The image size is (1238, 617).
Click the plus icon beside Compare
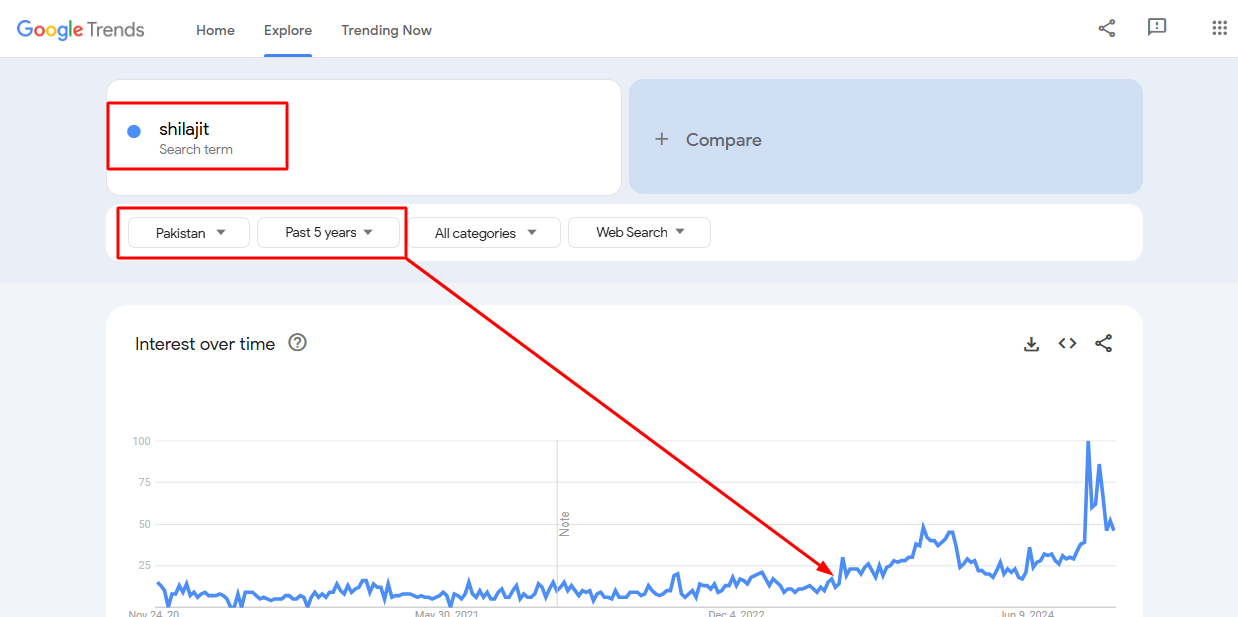[661, 139]
